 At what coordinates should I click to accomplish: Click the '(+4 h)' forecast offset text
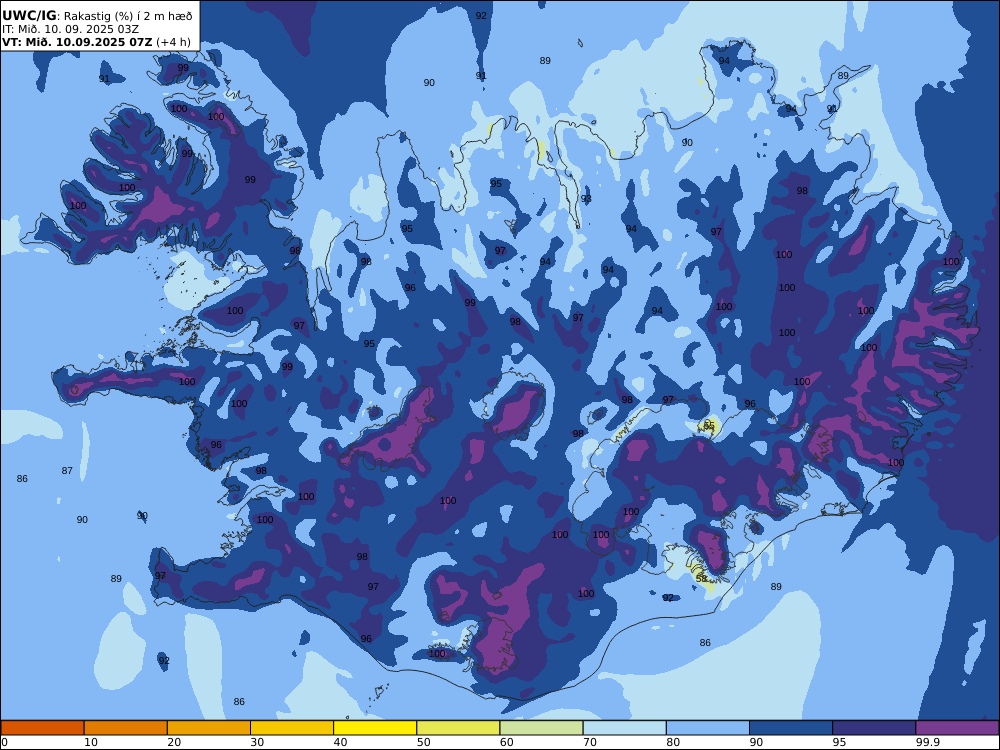[x=173, y=42]
